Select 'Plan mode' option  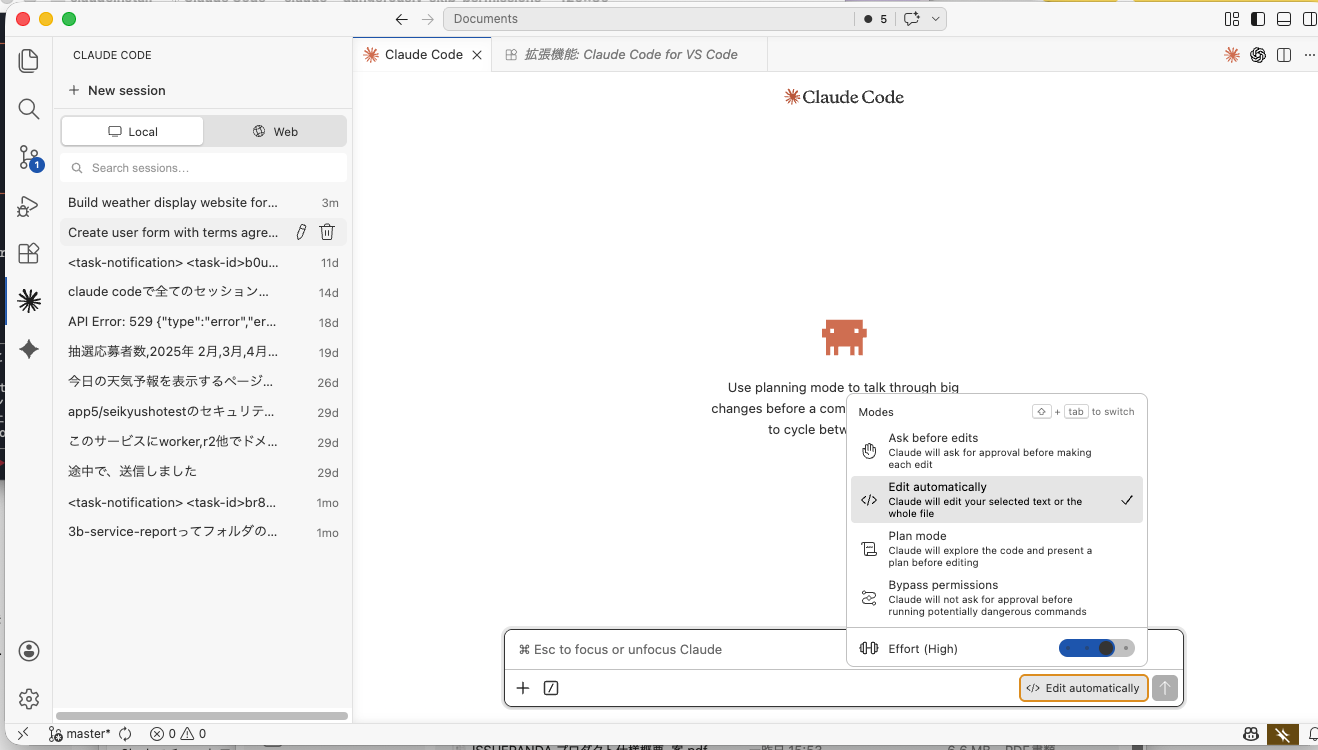tap(996, 549)
